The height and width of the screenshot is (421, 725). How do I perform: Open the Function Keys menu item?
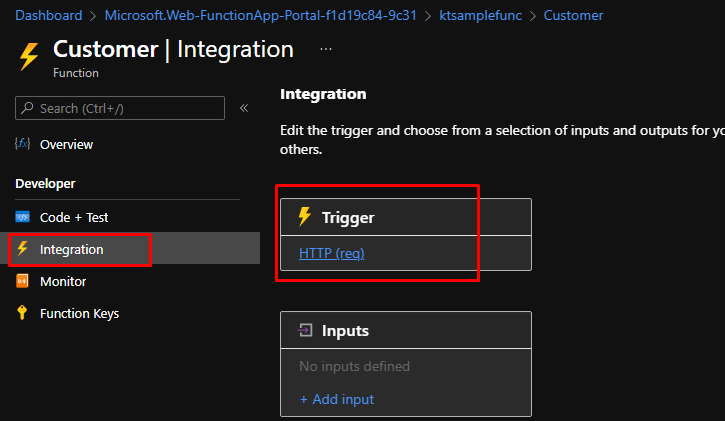pyautogui.click(x=79, y=314)
